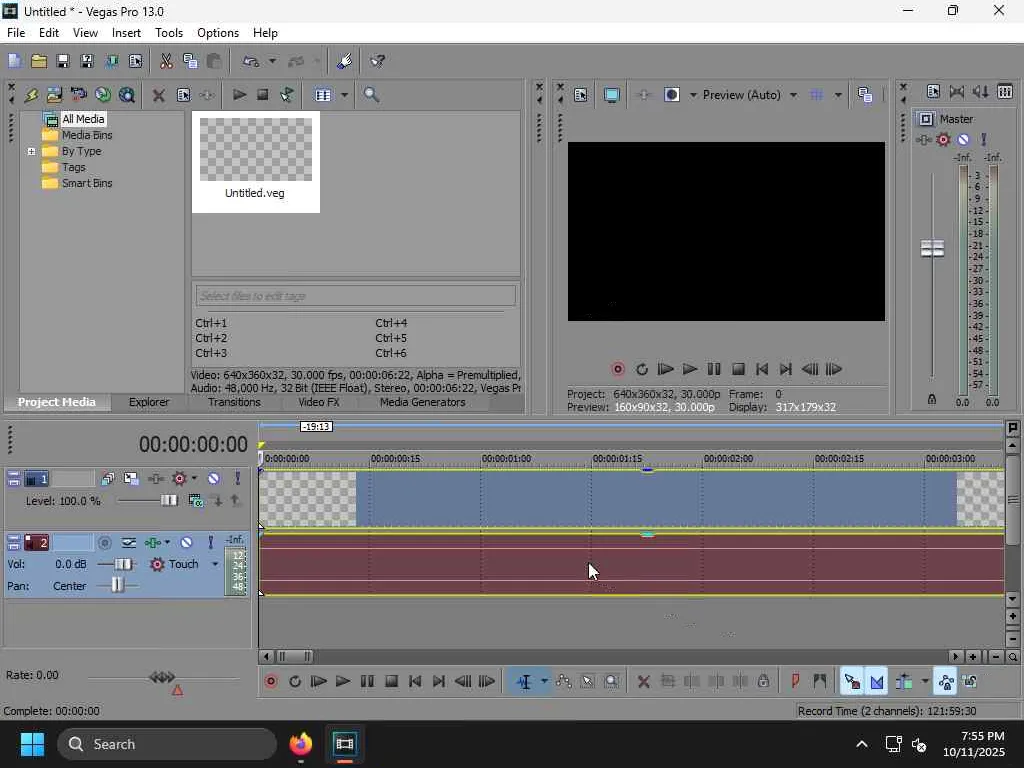Open Master FX in mixer
This screenshot has height=768, width=1024.
pyautogui.click(x=923, y=140)
